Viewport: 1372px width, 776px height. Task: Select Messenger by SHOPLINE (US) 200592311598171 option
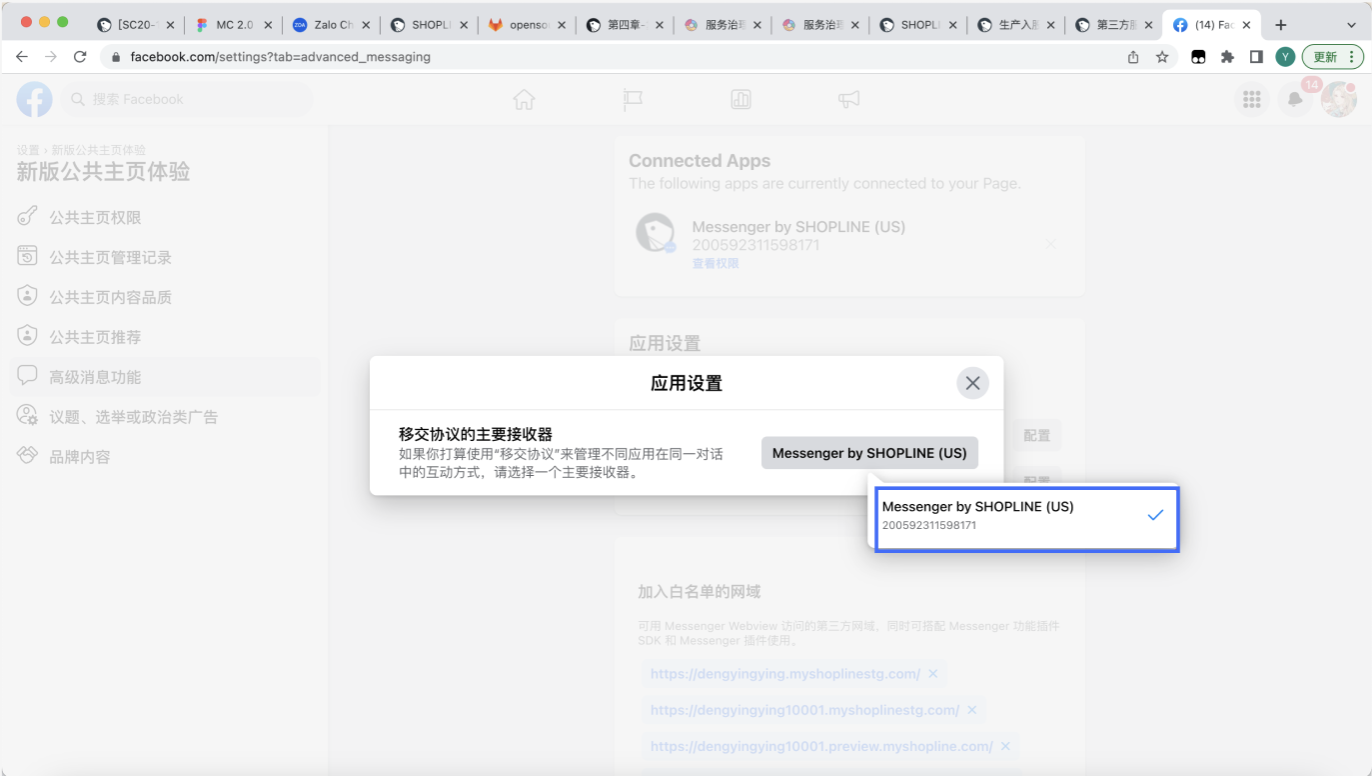[1027, 519]
